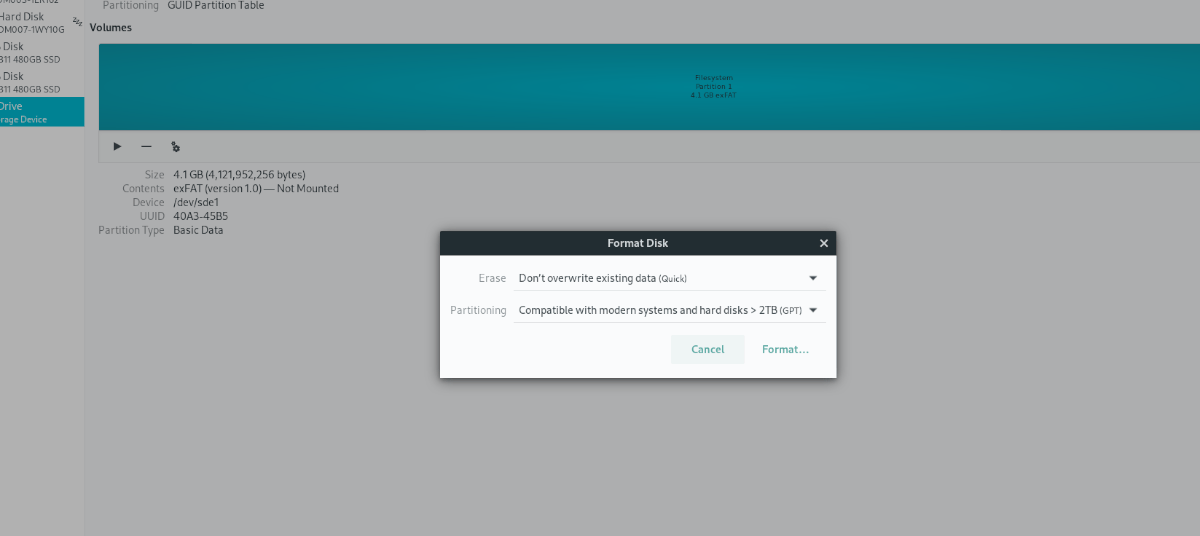Delete selected partition using minus icon
The image size is (1200, 536).
[x=146, y=146]
